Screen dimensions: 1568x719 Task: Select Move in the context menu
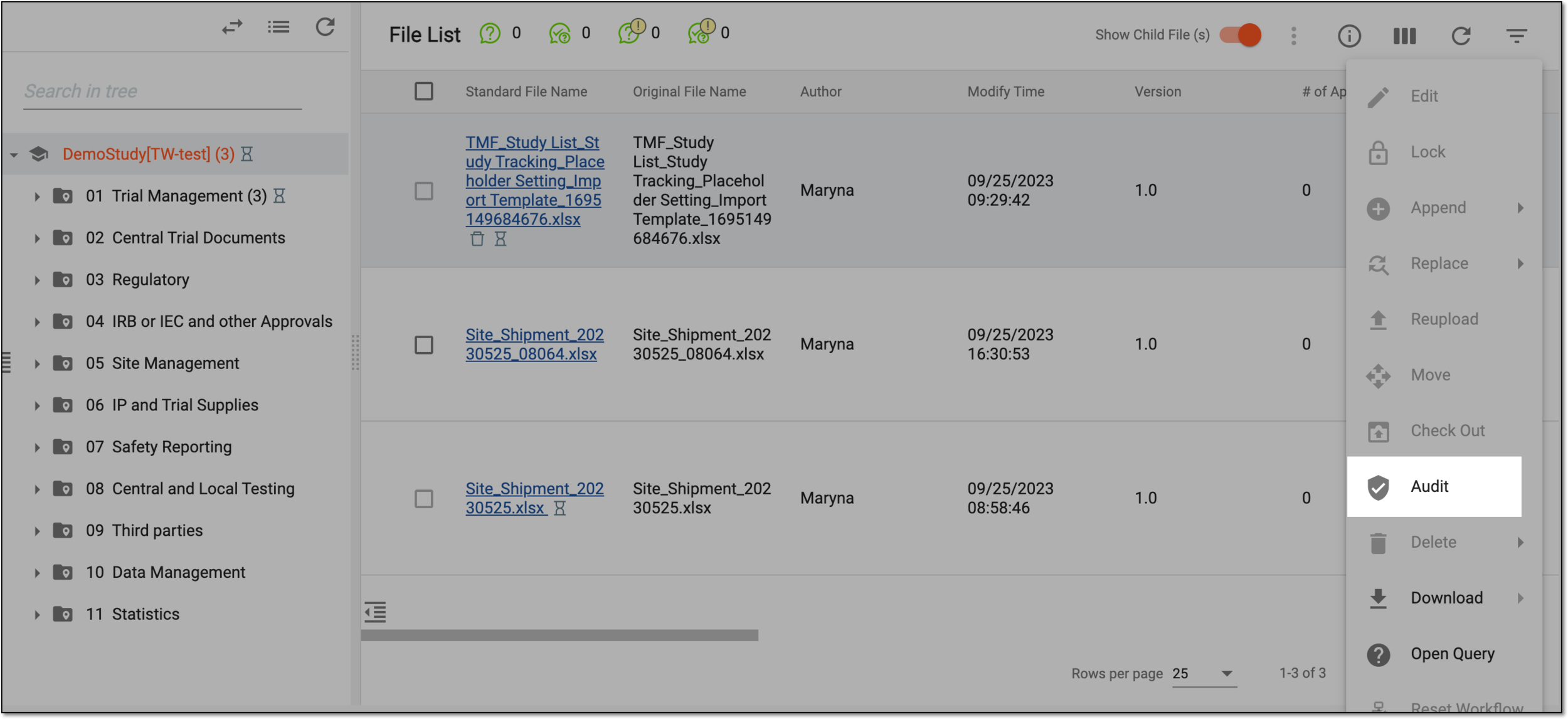tap(1444, 375)
